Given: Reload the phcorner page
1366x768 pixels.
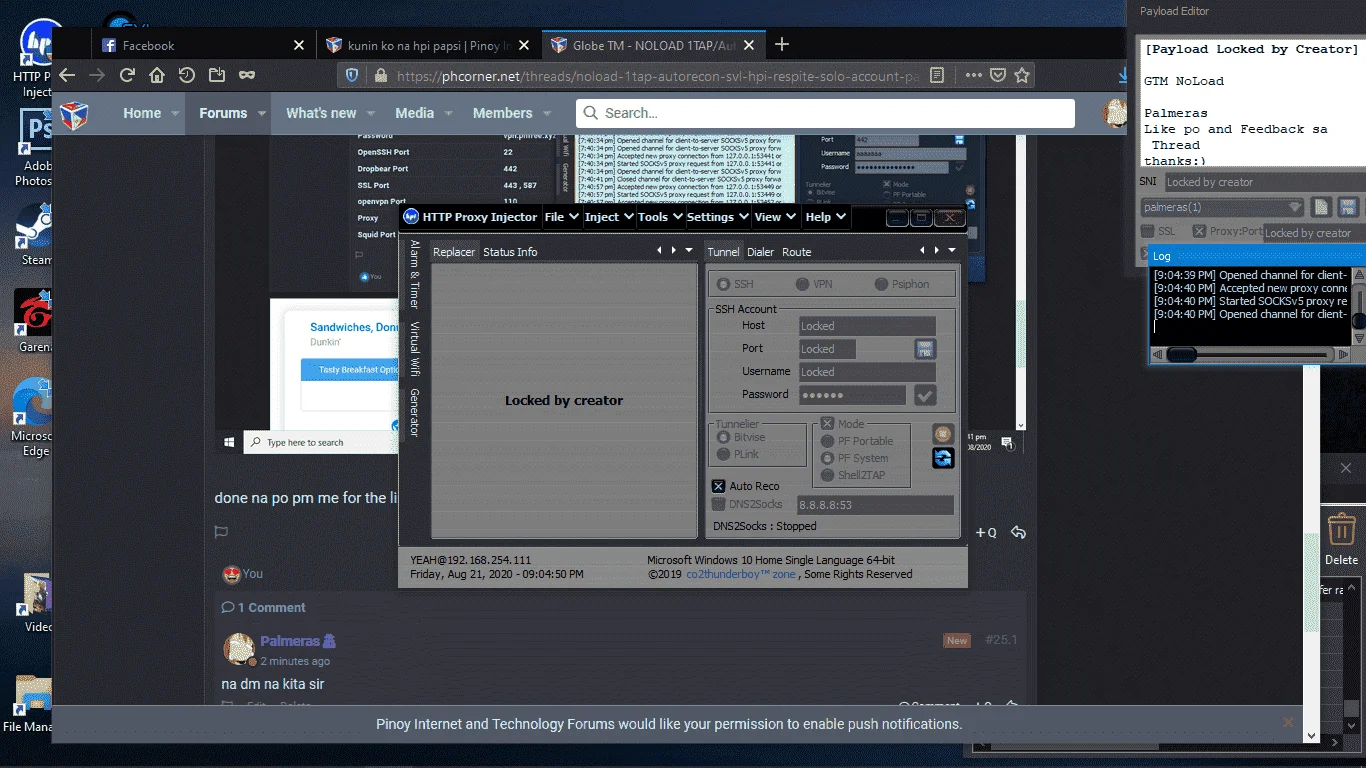Looking at the screenshot, I should [127, 75].
